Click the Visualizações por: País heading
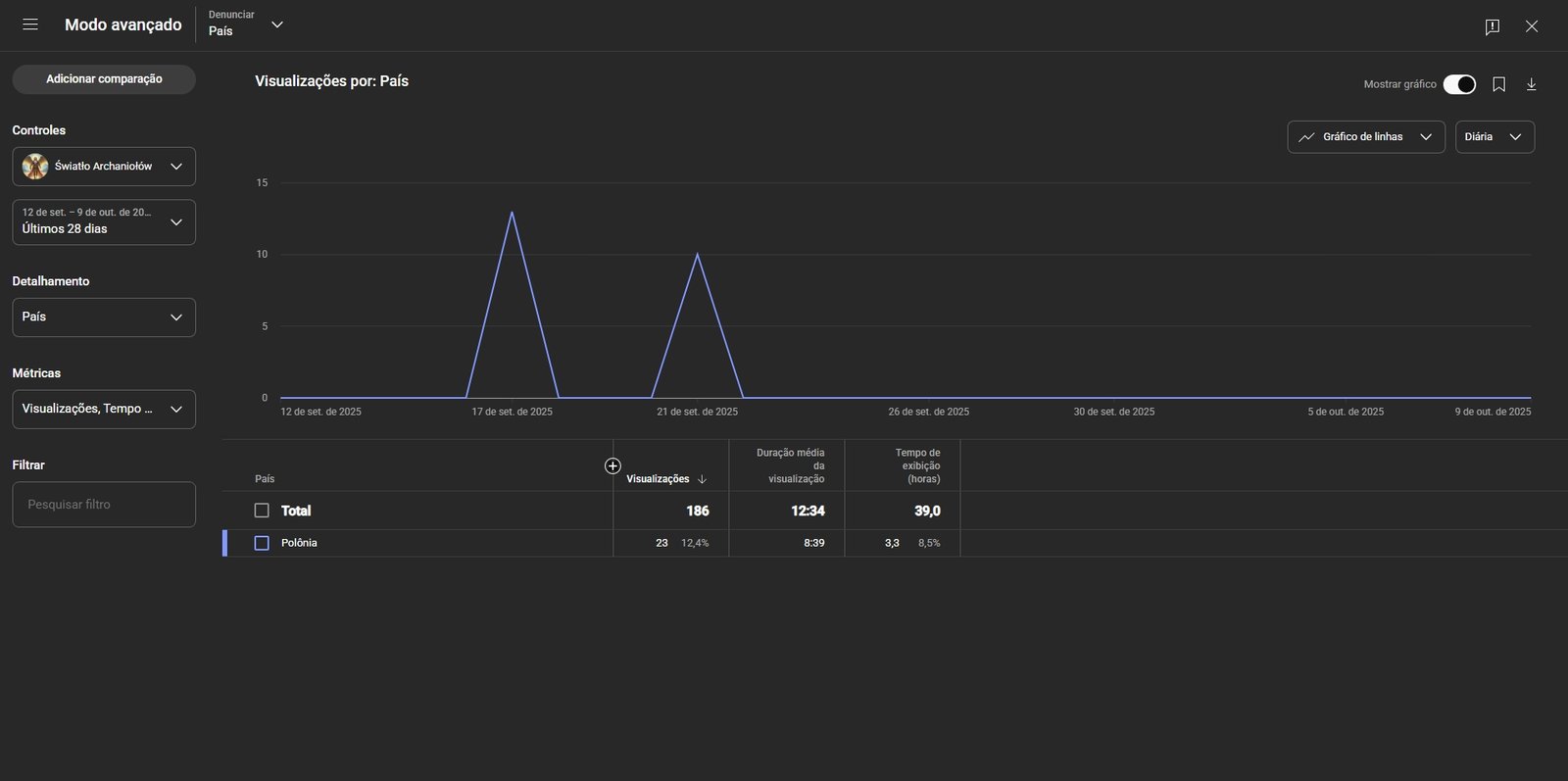Screen dimensions: 1568x781 coord(332,81)
